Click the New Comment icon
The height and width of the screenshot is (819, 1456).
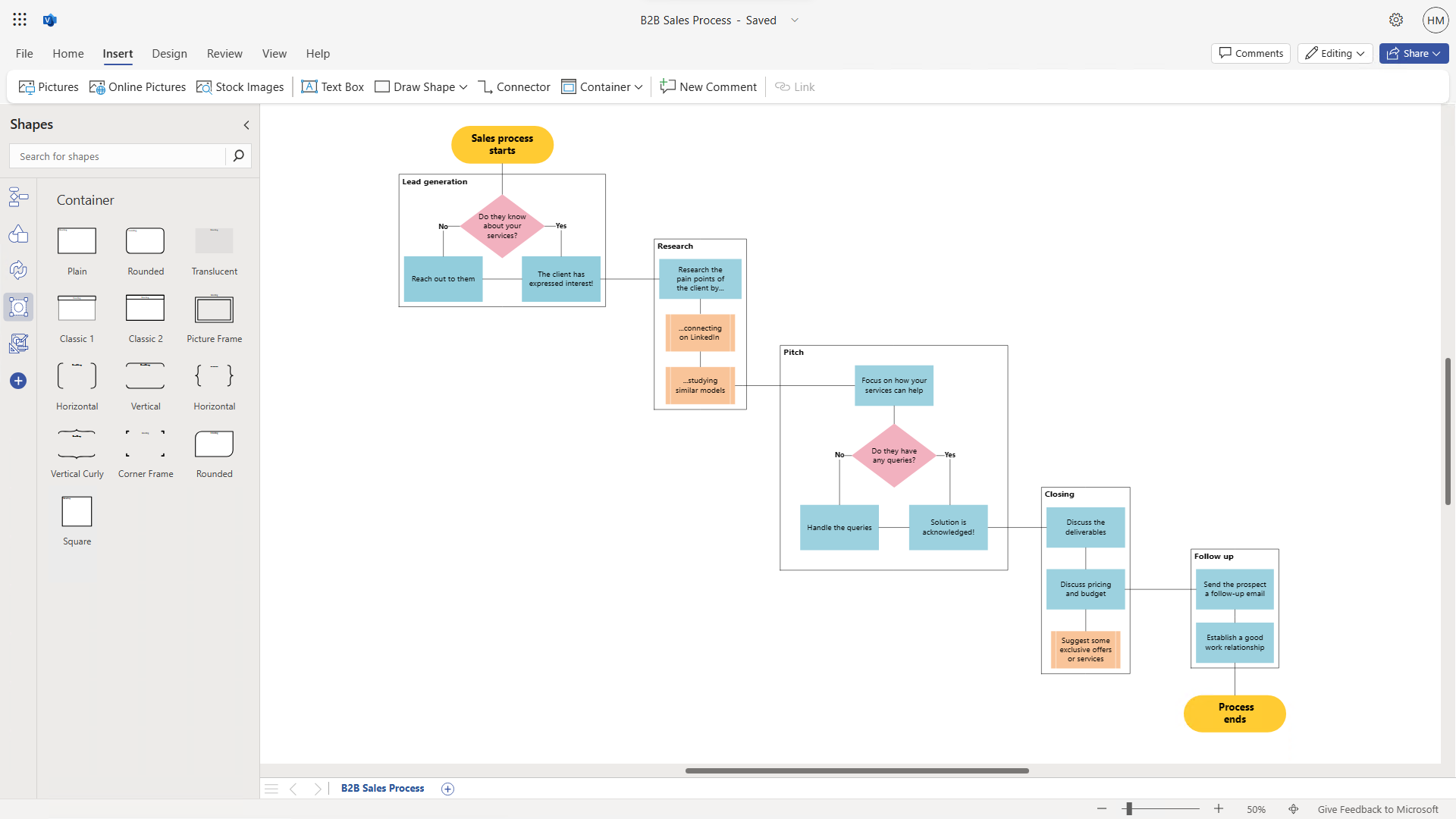(x=710, y=86)
